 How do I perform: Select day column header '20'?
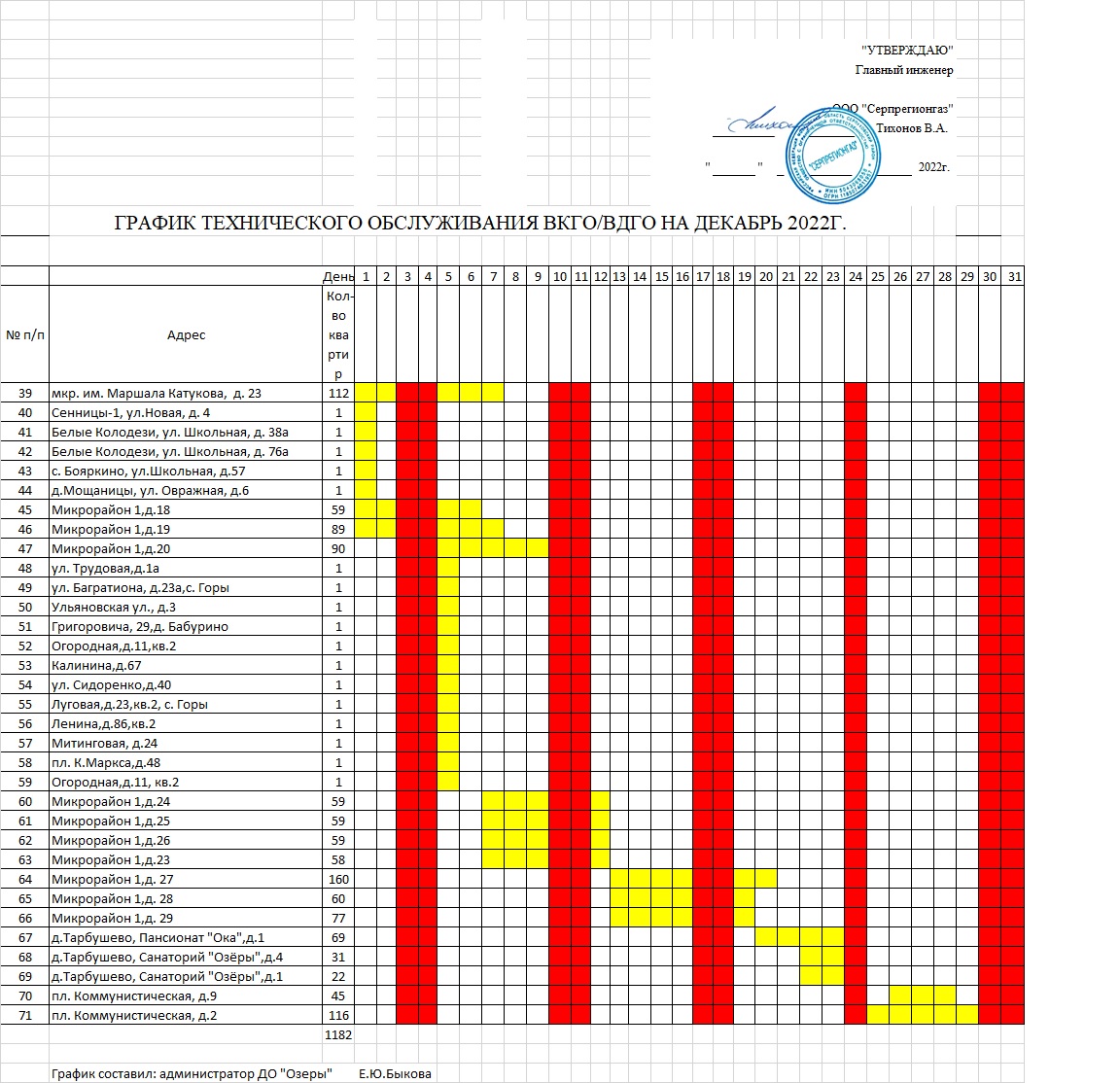(766, 276)
